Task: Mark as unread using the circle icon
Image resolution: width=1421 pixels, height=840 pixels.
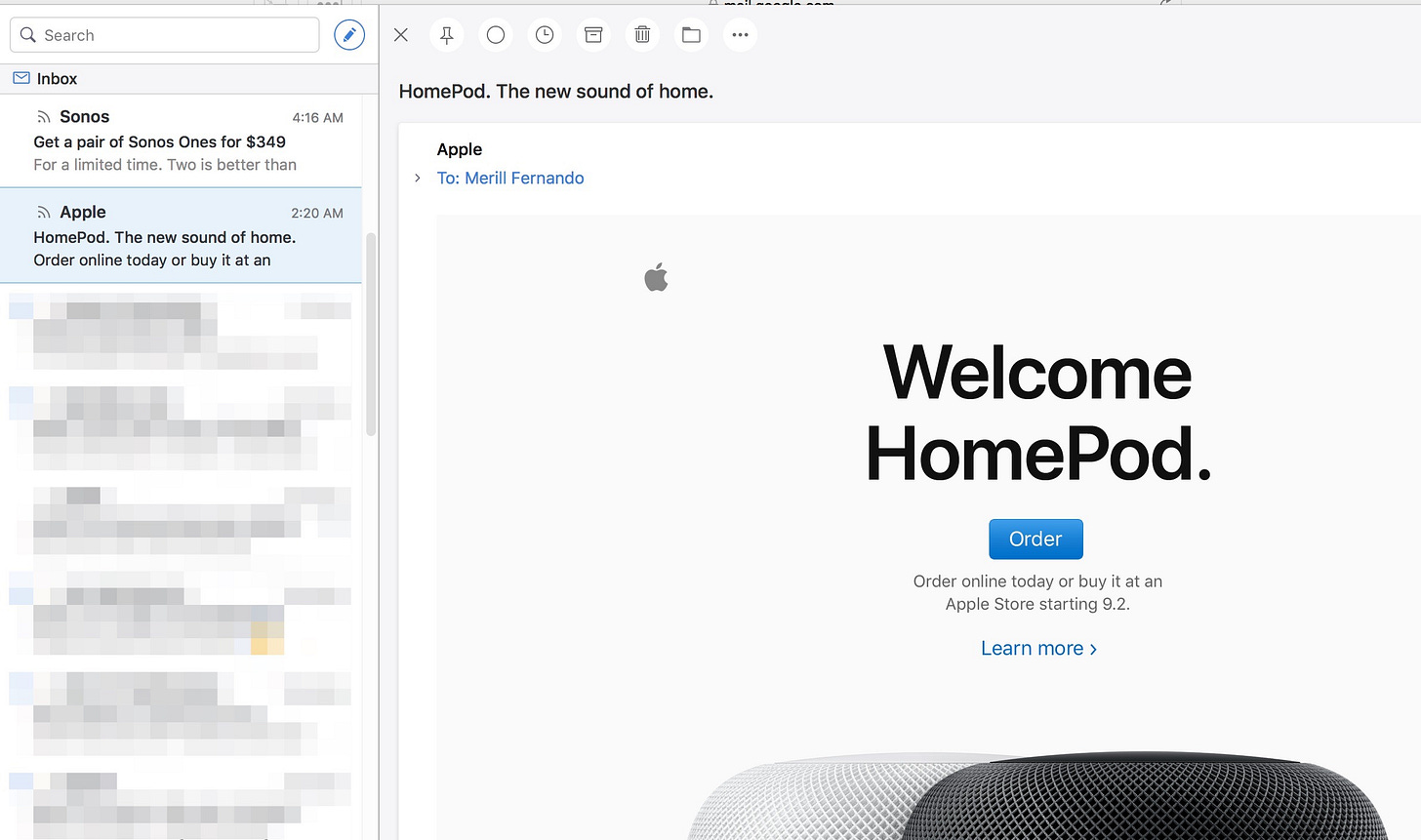Action: point(496,35)
